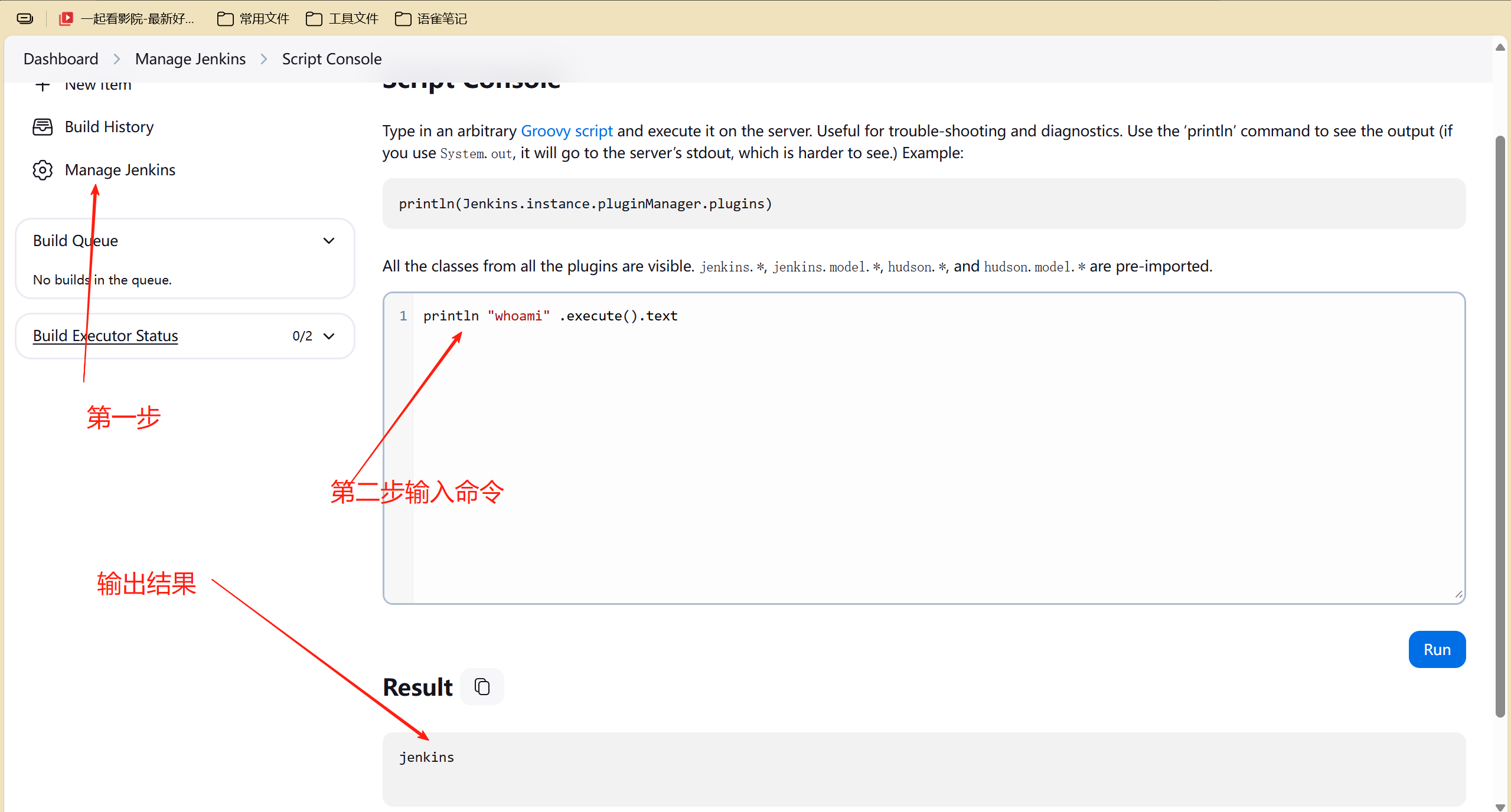Click the Result heading

click(x=417, y=687)
